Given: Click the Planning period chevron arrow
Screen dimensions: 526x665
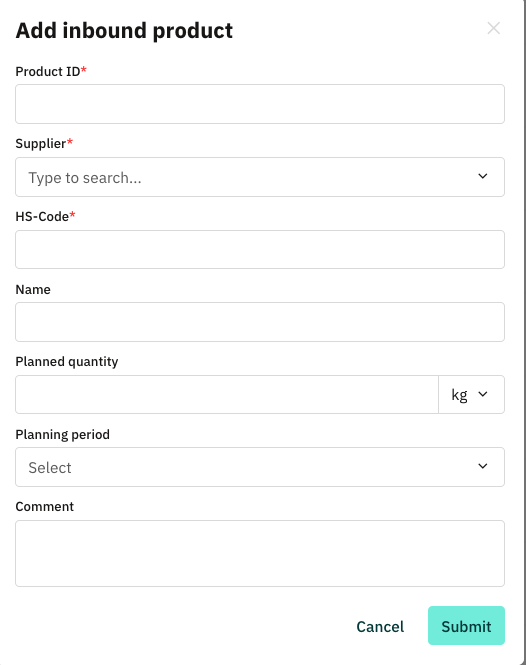Looking at the screenshot, I should click(483, 466).
